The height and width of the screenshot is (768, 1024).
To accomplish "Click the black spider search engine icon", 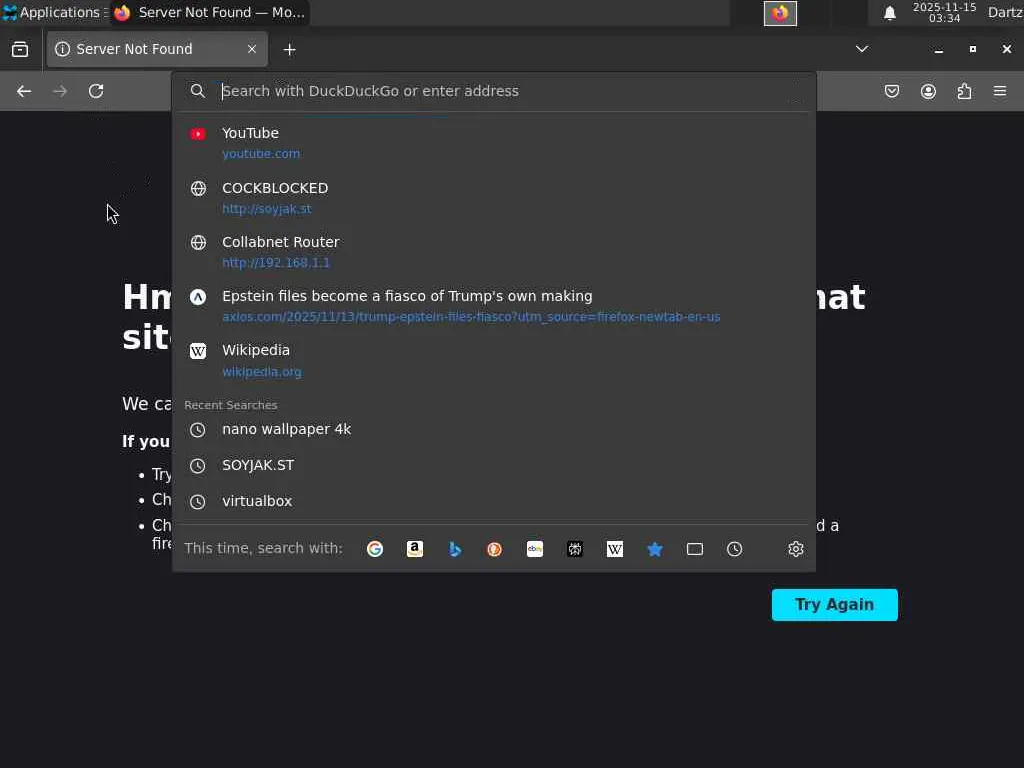I will coord(575,549).
